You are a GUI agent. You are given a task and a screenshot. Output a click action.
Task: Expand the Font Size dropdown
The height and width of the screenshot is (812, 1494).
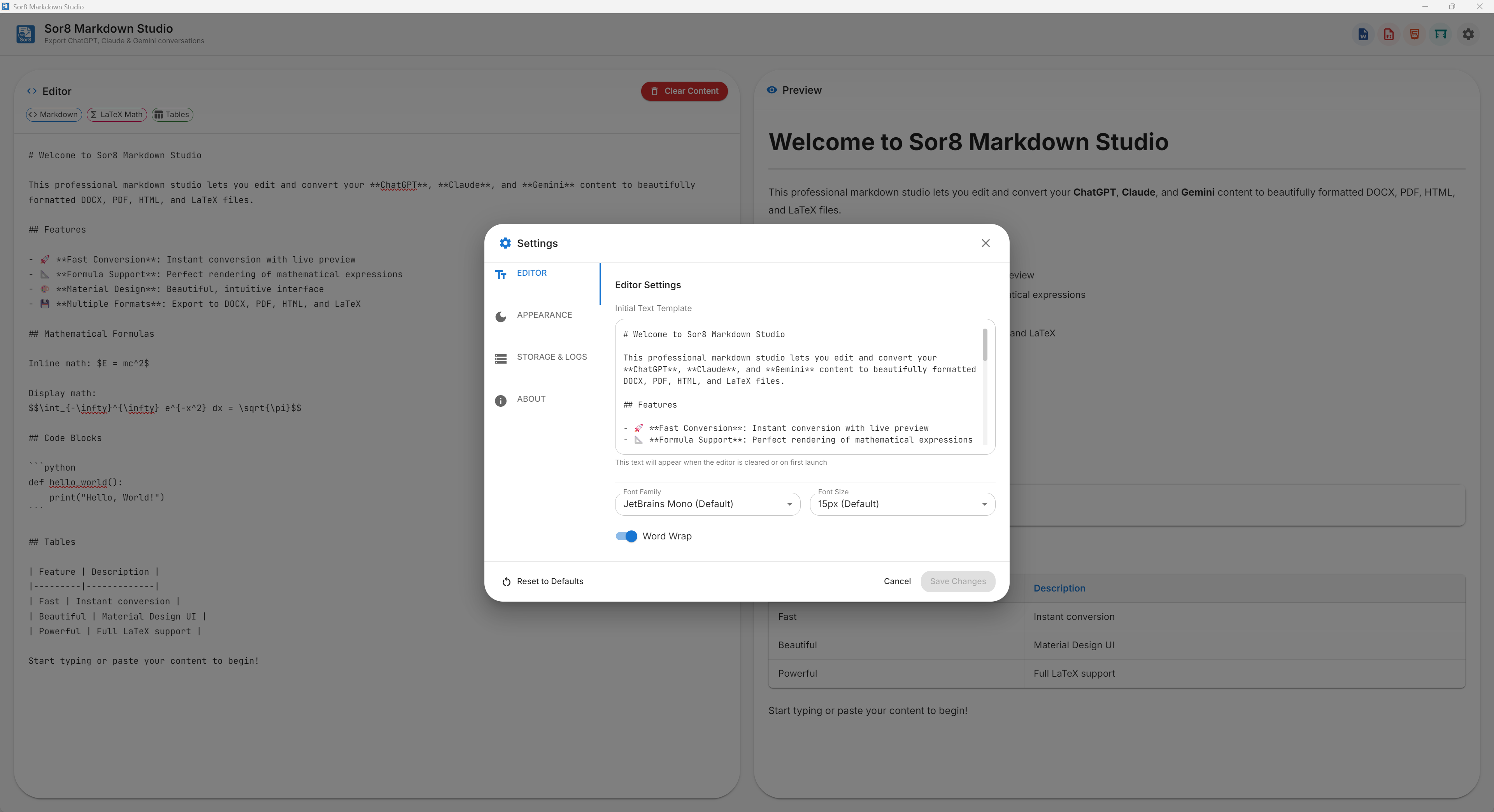902,504
